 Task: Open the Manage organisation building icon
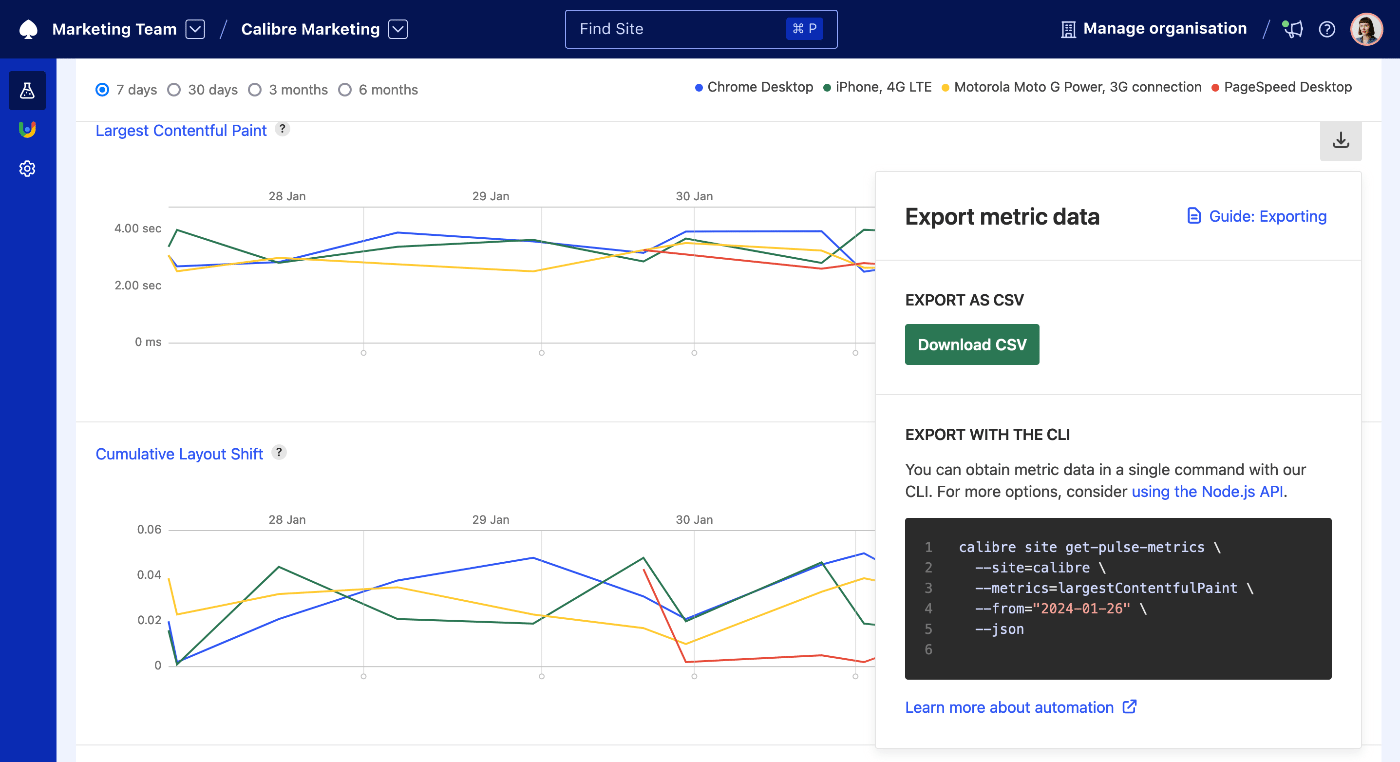pyautogui.click(x=1066, y=28)
